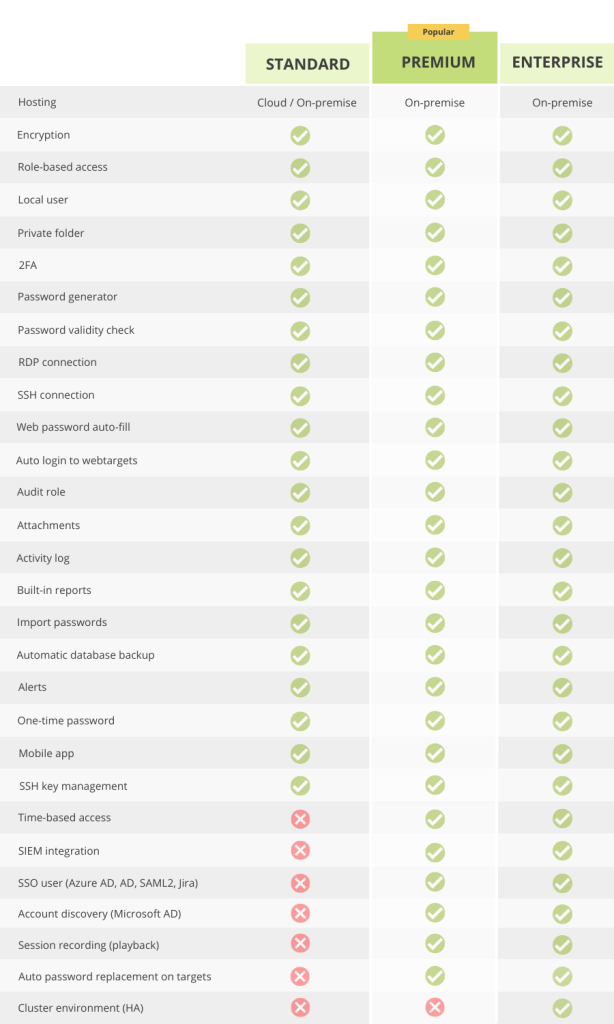Click Enterprise checkmark for Cluster environment (HA)
Viewport: 614px width, 1024px height.
(x=562, y=1008)
